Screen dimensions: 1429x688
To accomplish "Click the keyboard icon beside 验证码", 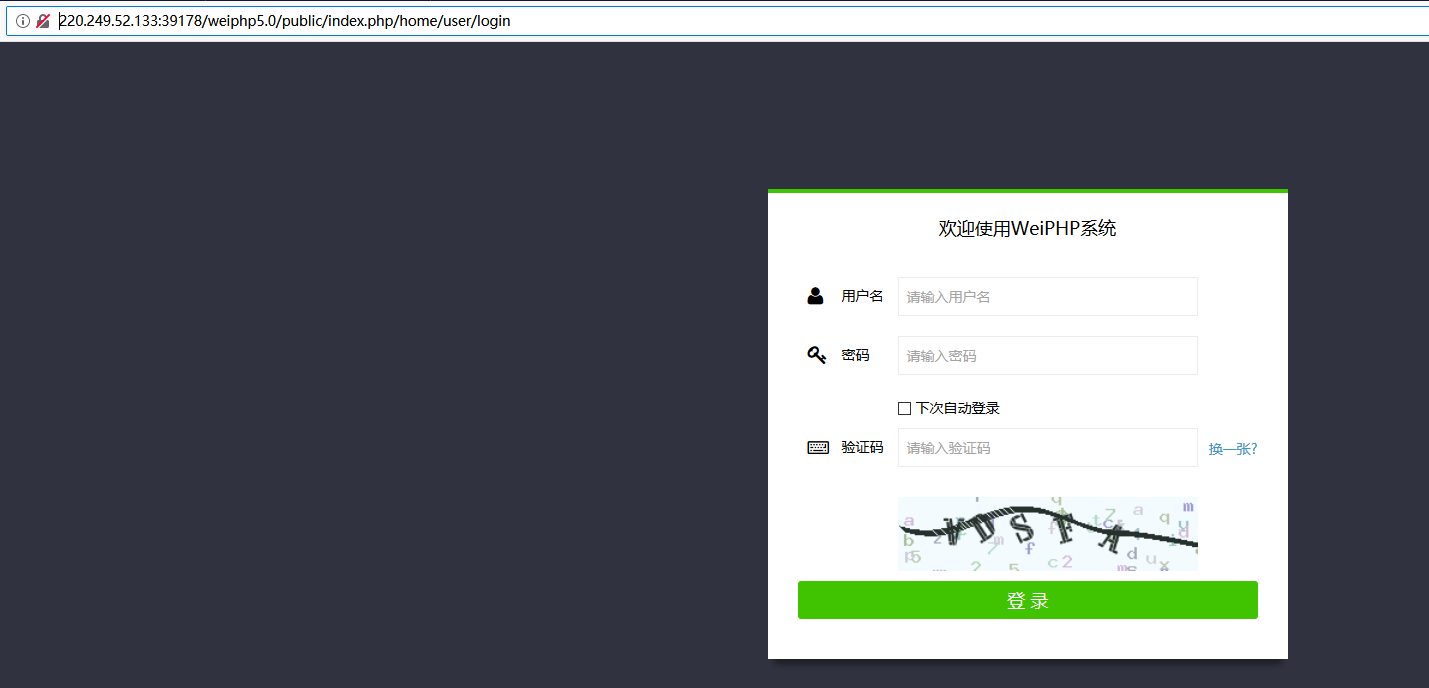I will coord(817,447).
